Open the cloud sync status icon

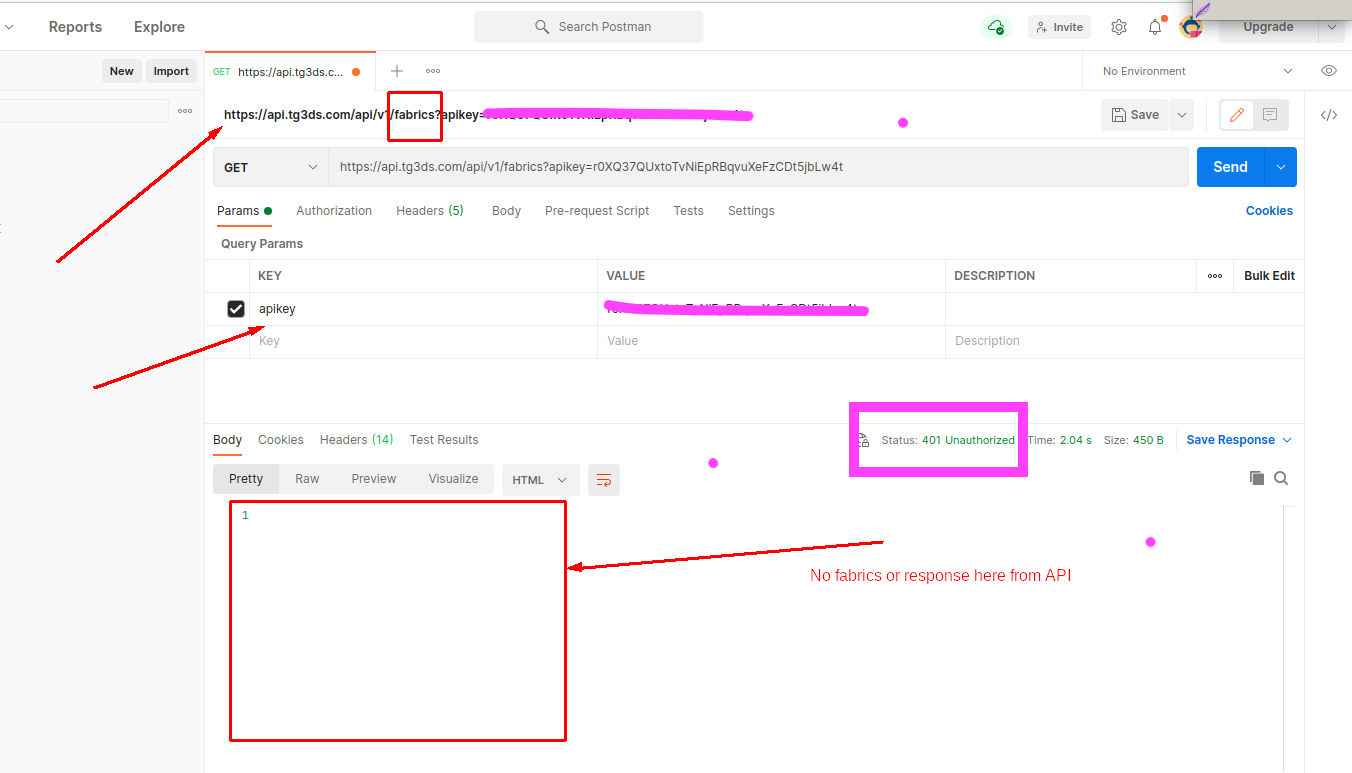[995, 27]
